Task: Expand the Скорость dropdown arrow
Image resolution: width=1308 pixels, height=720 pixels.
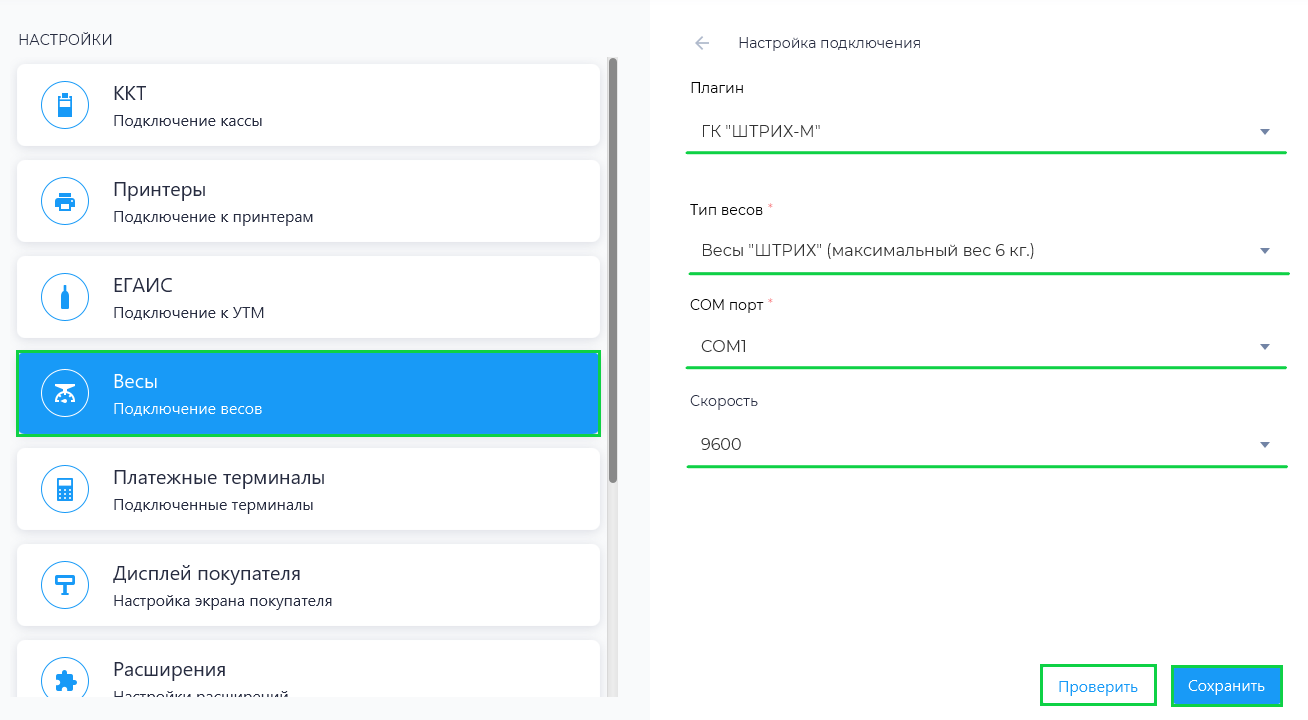Action: 1264,445
